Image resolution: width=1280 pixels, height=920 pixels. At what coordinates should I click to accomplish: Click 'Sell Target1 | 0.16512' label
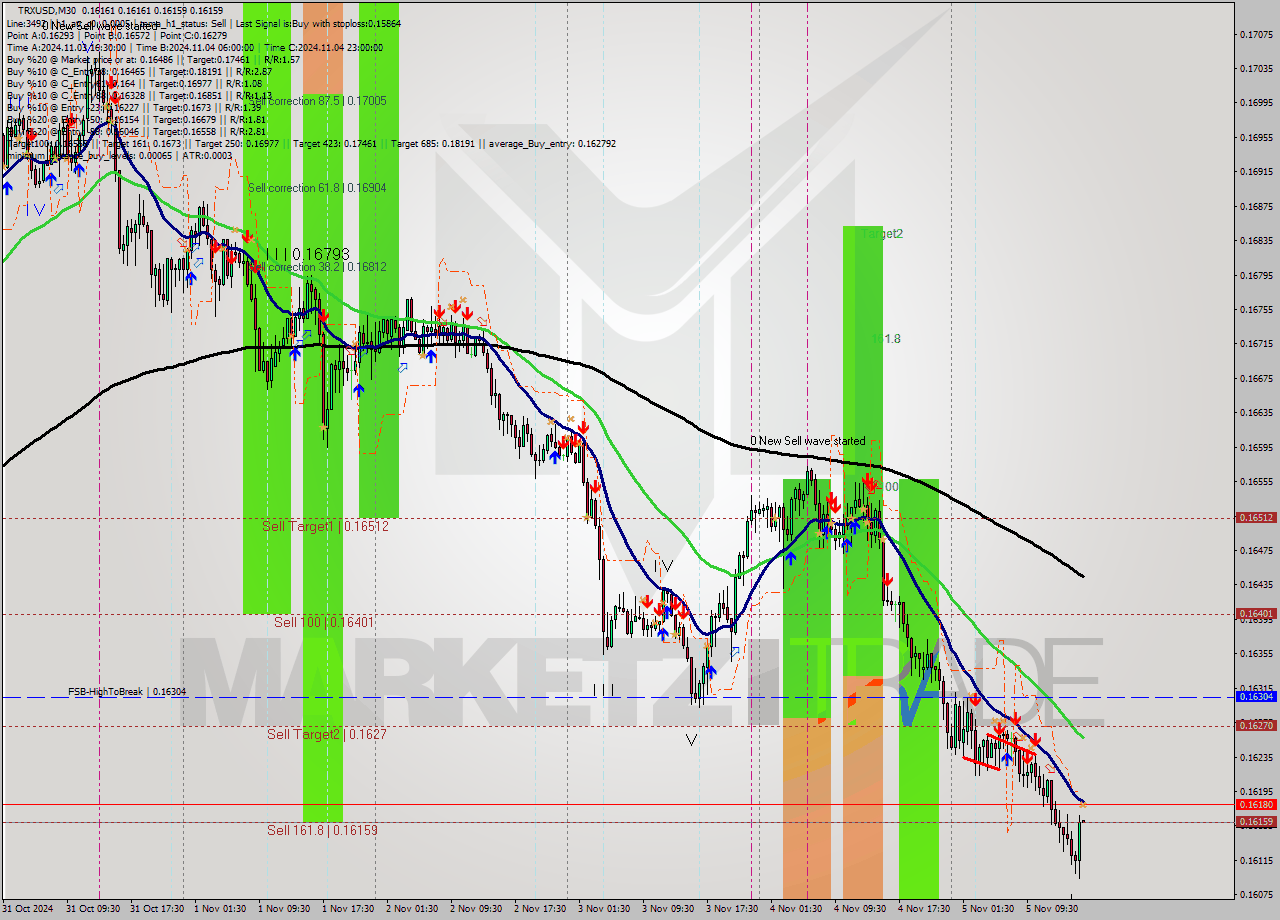tap(325, 526)
